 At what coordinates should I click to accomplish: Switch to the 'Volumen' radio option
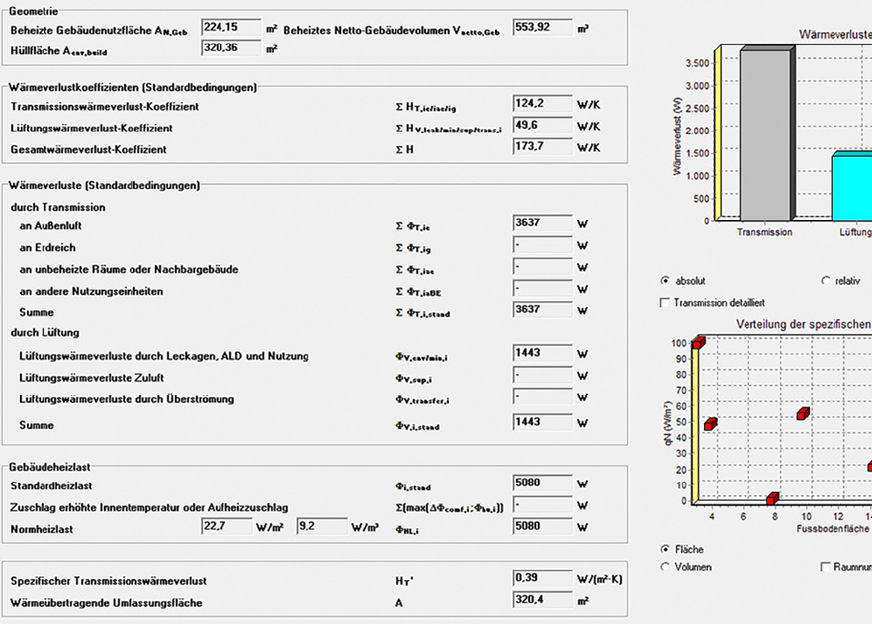point(666,567)
